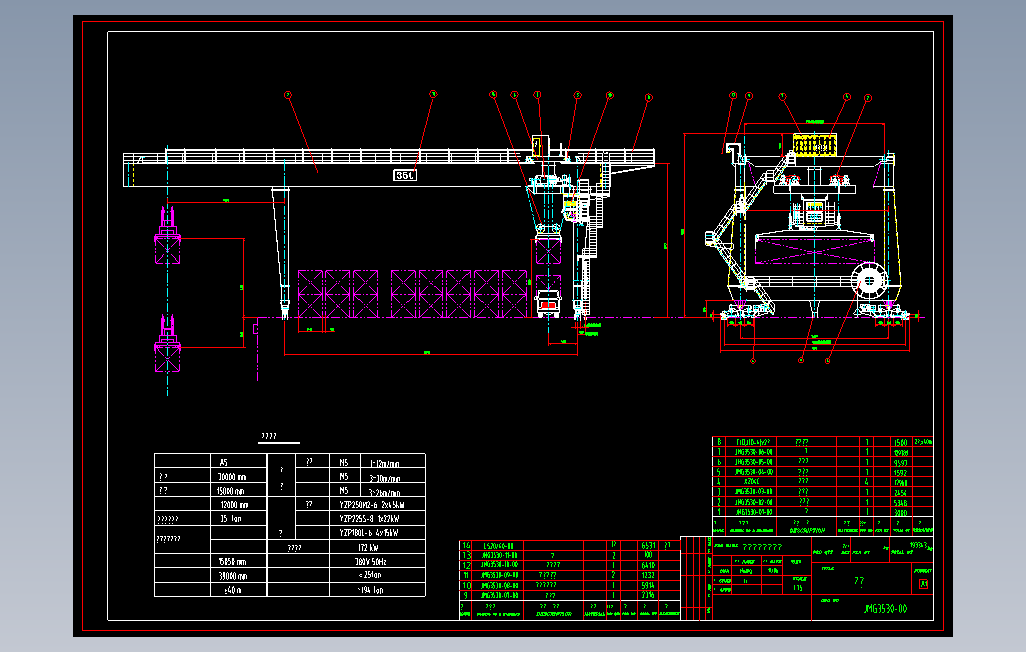Click the 30000 mm value cell
This screenshot has height=652, width=1026.
[x=232, y=477]
